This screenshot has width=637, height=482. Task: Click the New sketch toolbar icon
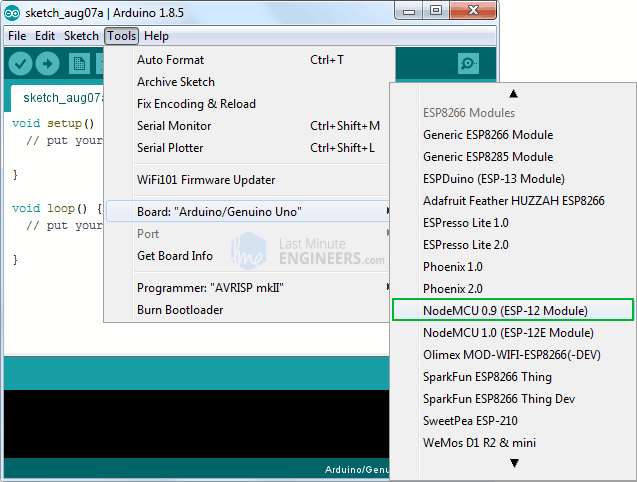pyautogui.click(x=79, y=64)
